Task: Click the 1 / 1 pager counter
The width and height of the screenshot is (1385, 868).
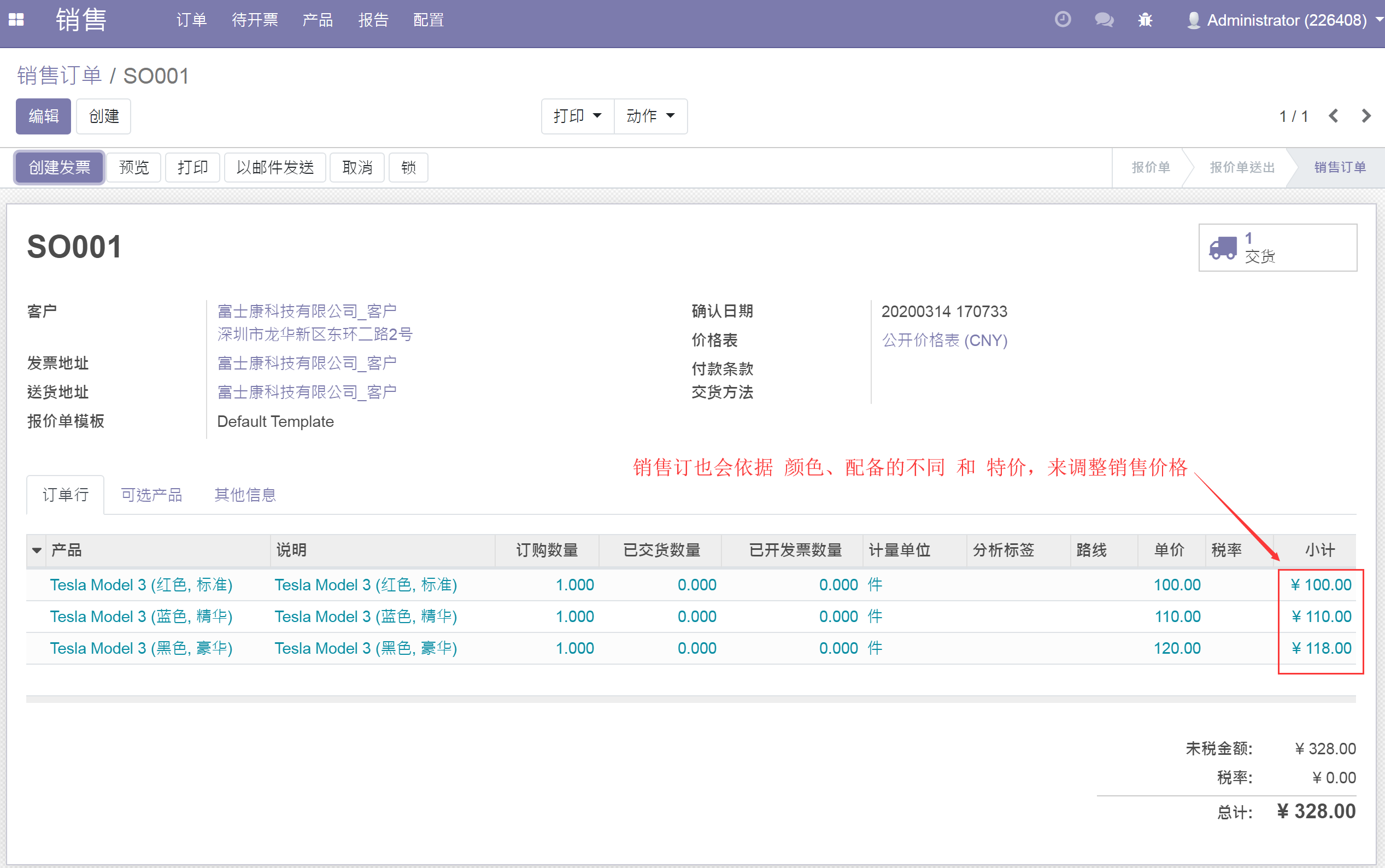Action: click(x=1293, y=116)
